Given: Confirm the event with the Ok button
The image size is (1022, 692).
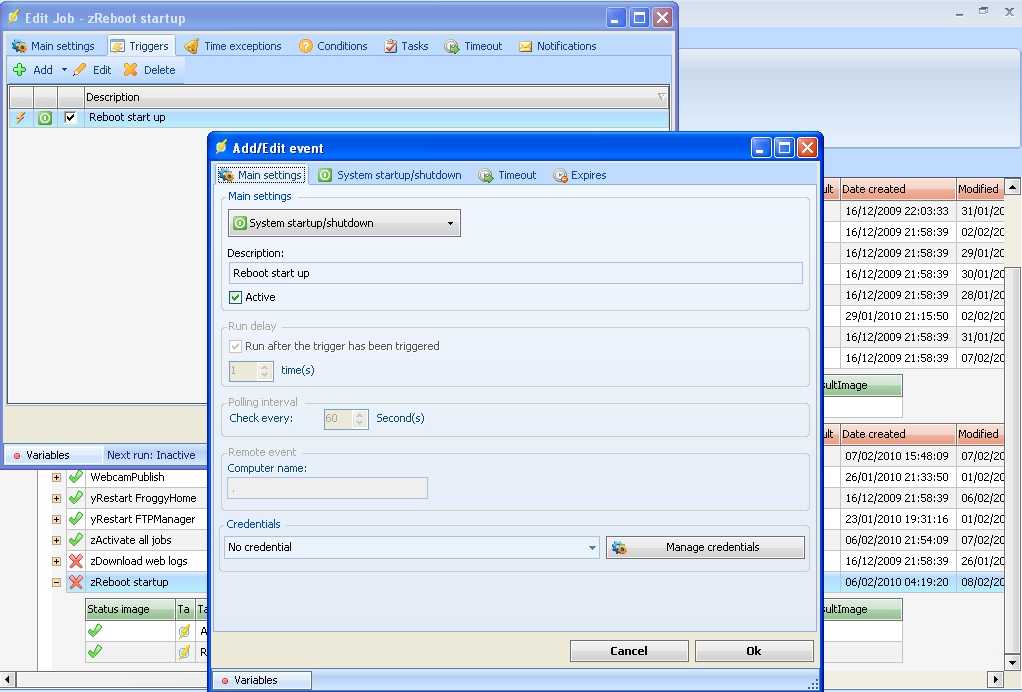Looking at the screenshot, I should pyautogui.click(x=754, y=651).
